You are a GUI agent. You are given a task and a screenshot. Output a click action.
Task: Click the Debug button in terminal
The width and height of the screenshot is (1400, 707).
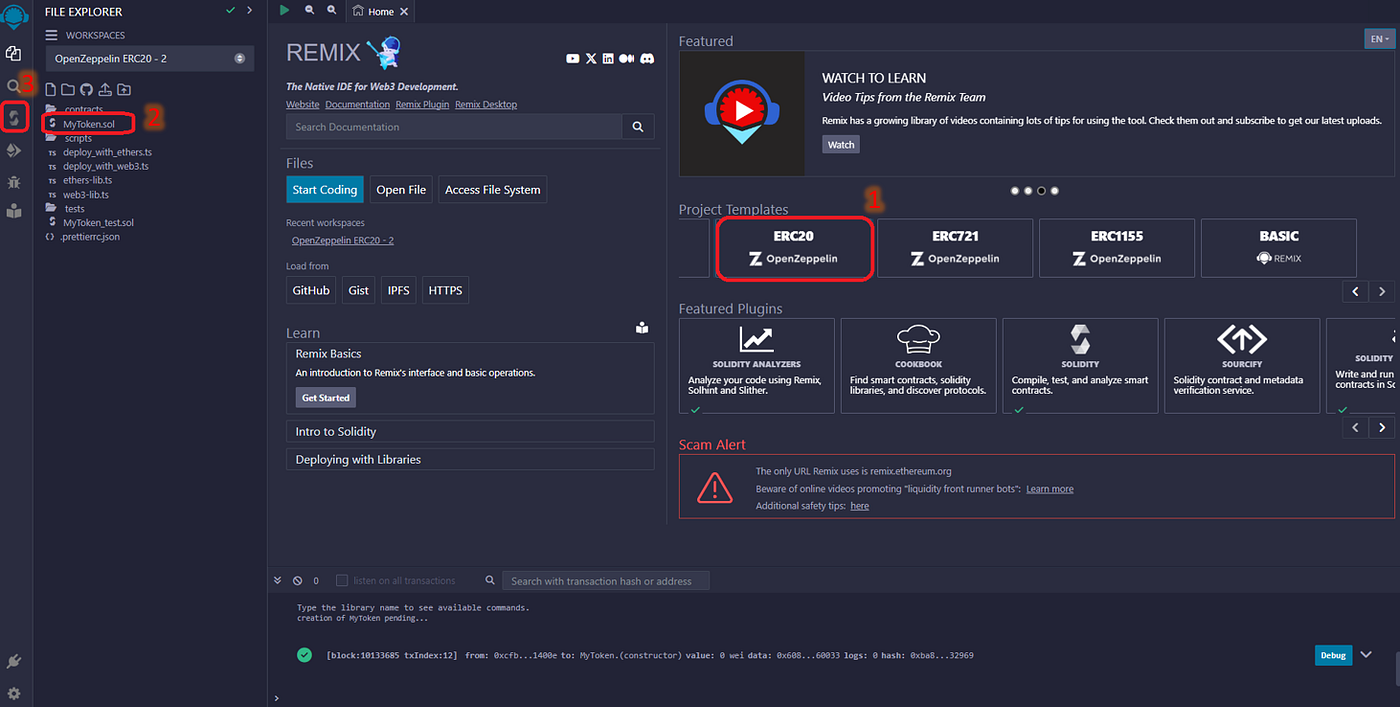[1333, 655]
